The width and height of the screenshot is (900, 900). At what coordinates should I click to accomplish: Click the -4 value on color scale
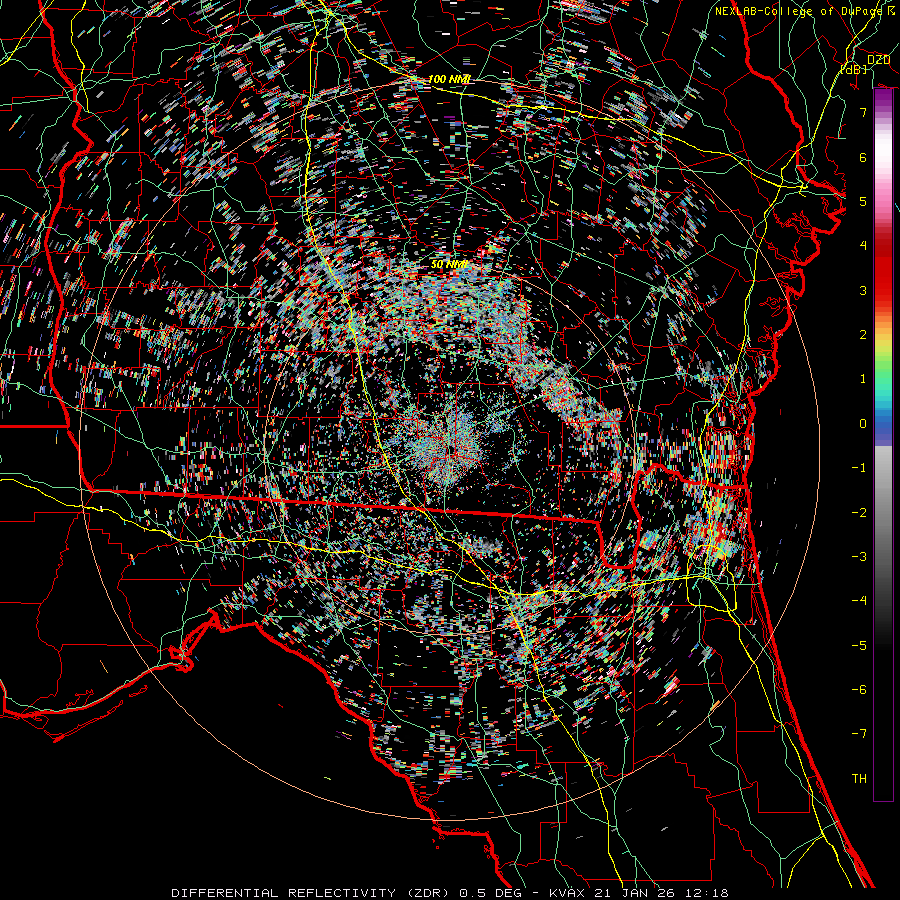point(859,601)
